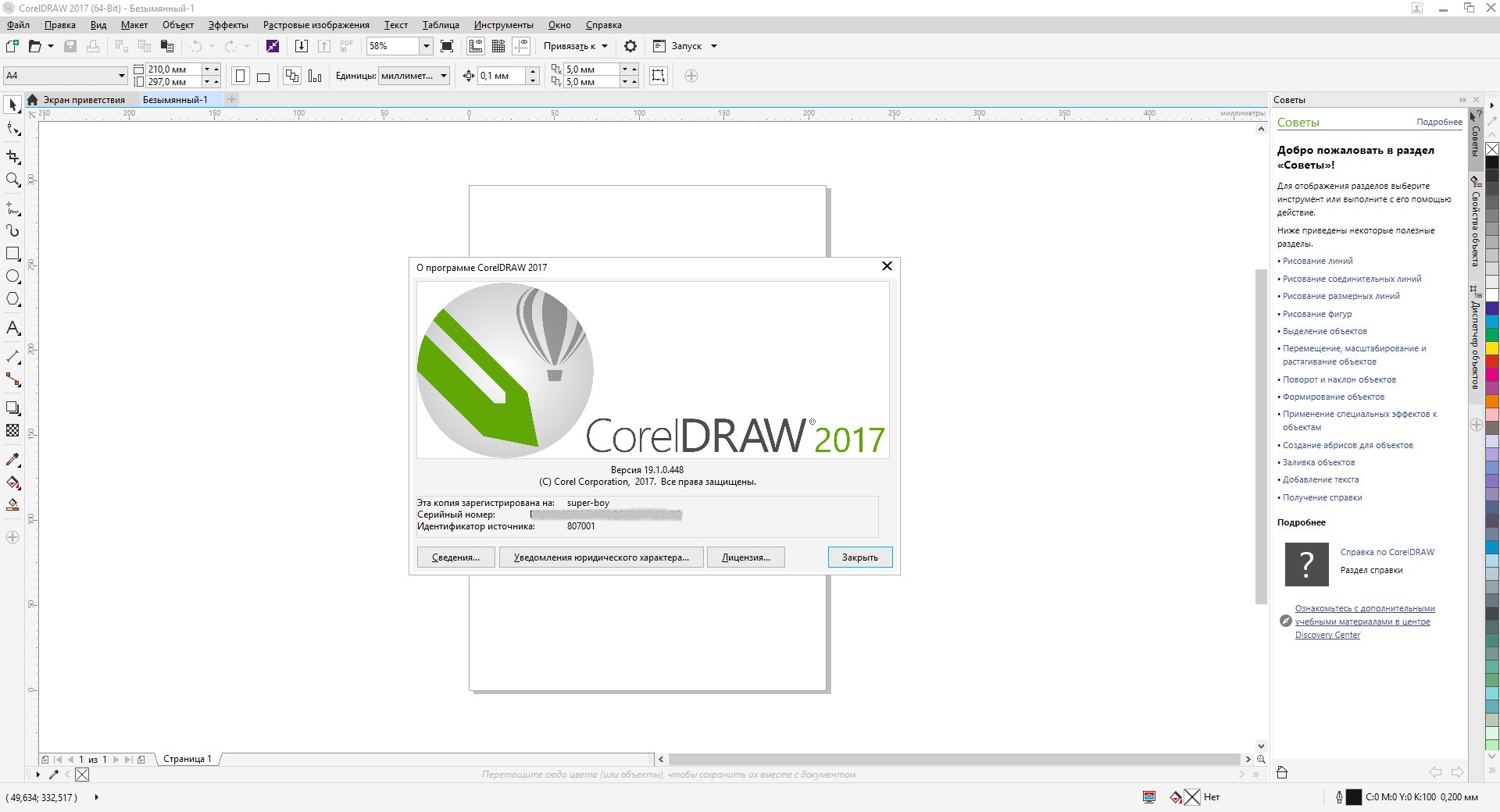Click the Закрыть button in About dialog
The image size is (1500, 812).
[859, 557]
